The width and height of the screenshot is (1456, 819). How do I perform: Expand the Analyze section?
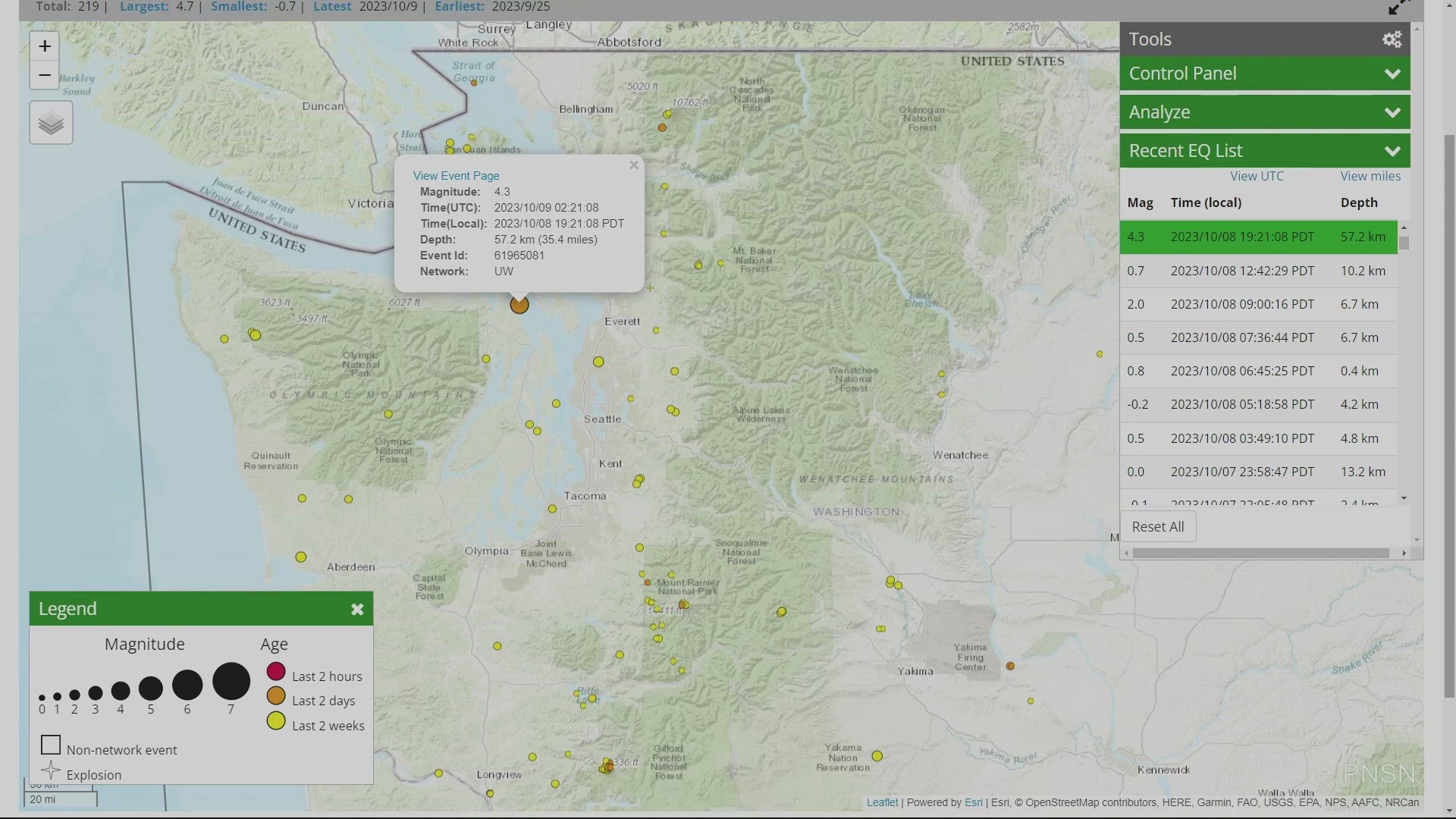tap(1265, 112)
